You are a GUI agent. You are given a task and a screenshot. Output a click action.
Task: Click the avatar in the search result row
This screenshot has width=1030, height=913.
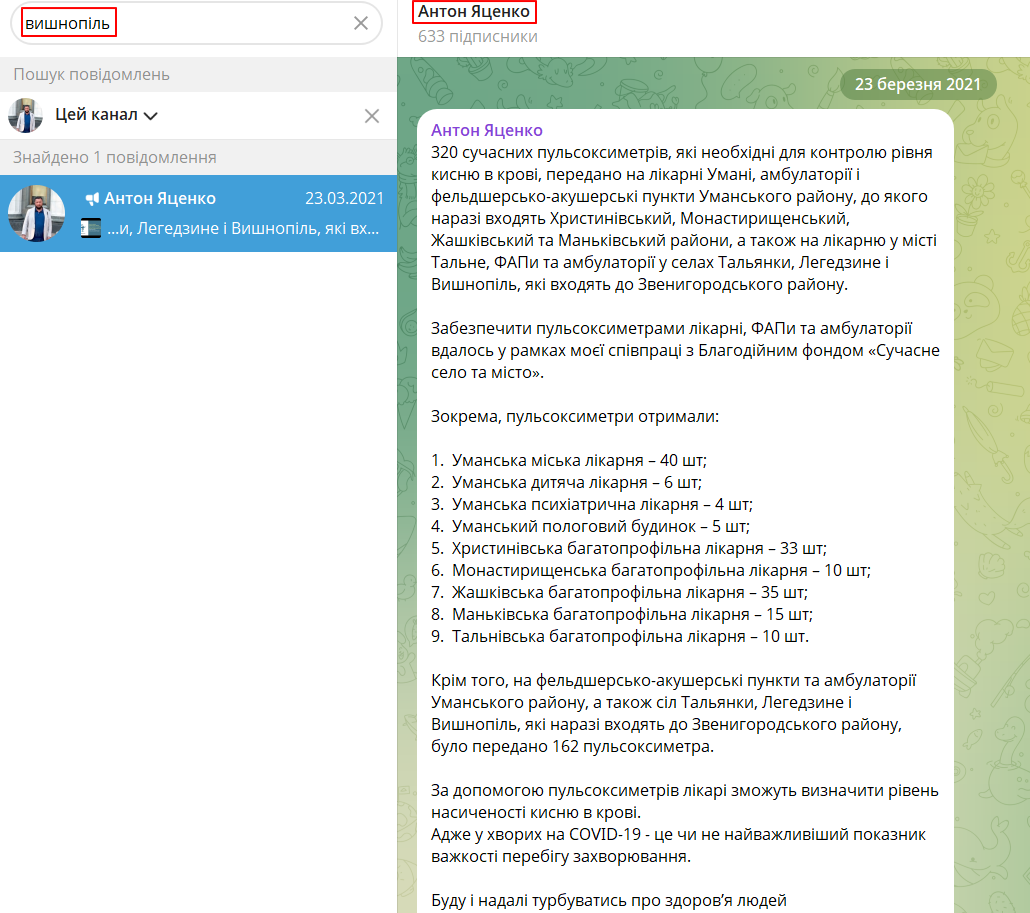click(x=37, y=213)
